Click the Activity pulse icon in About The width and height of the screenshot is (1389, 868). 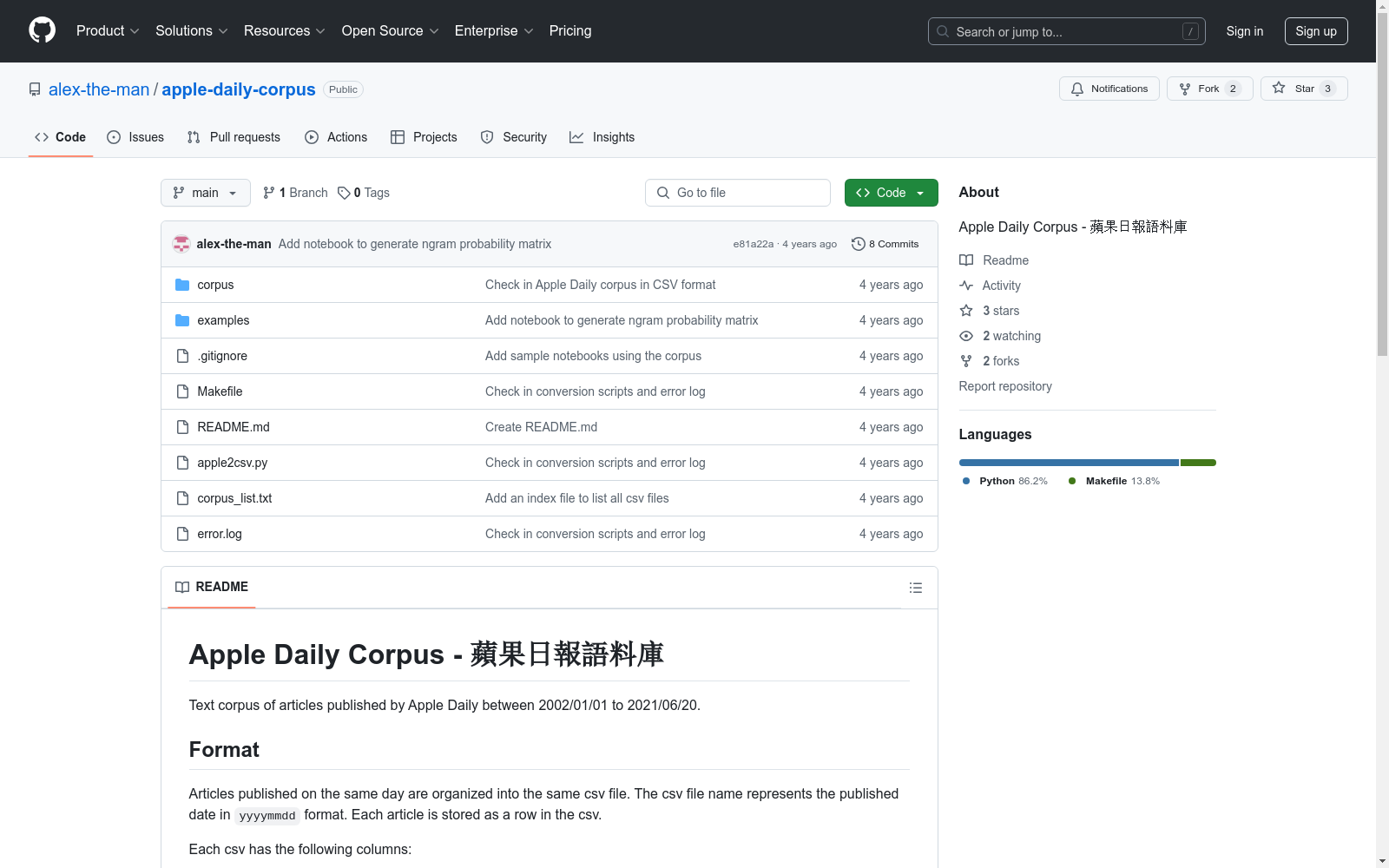(x=966, y=286)
